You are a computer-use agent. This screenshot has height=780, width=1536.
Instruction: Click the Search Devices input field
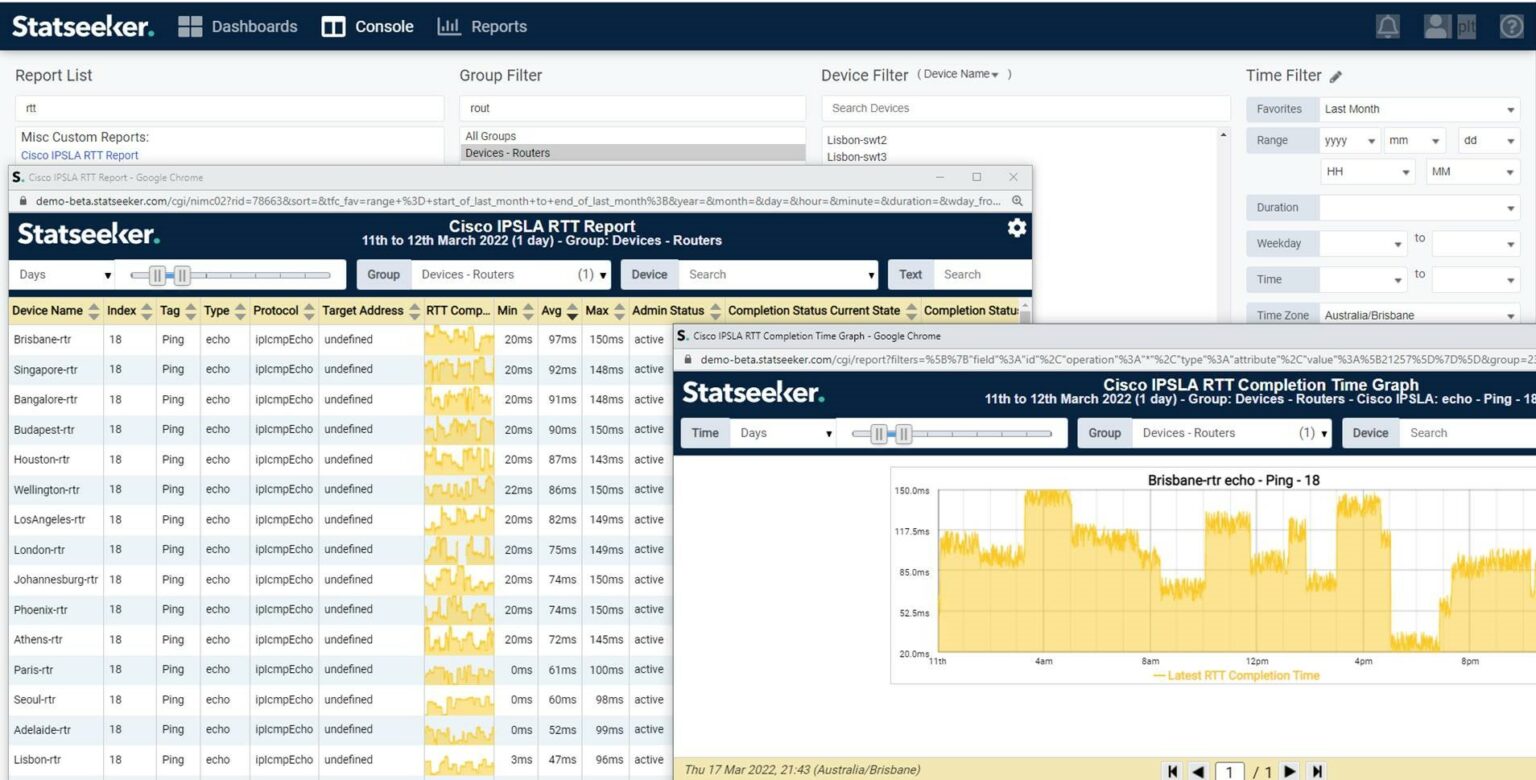[1026, 109]
